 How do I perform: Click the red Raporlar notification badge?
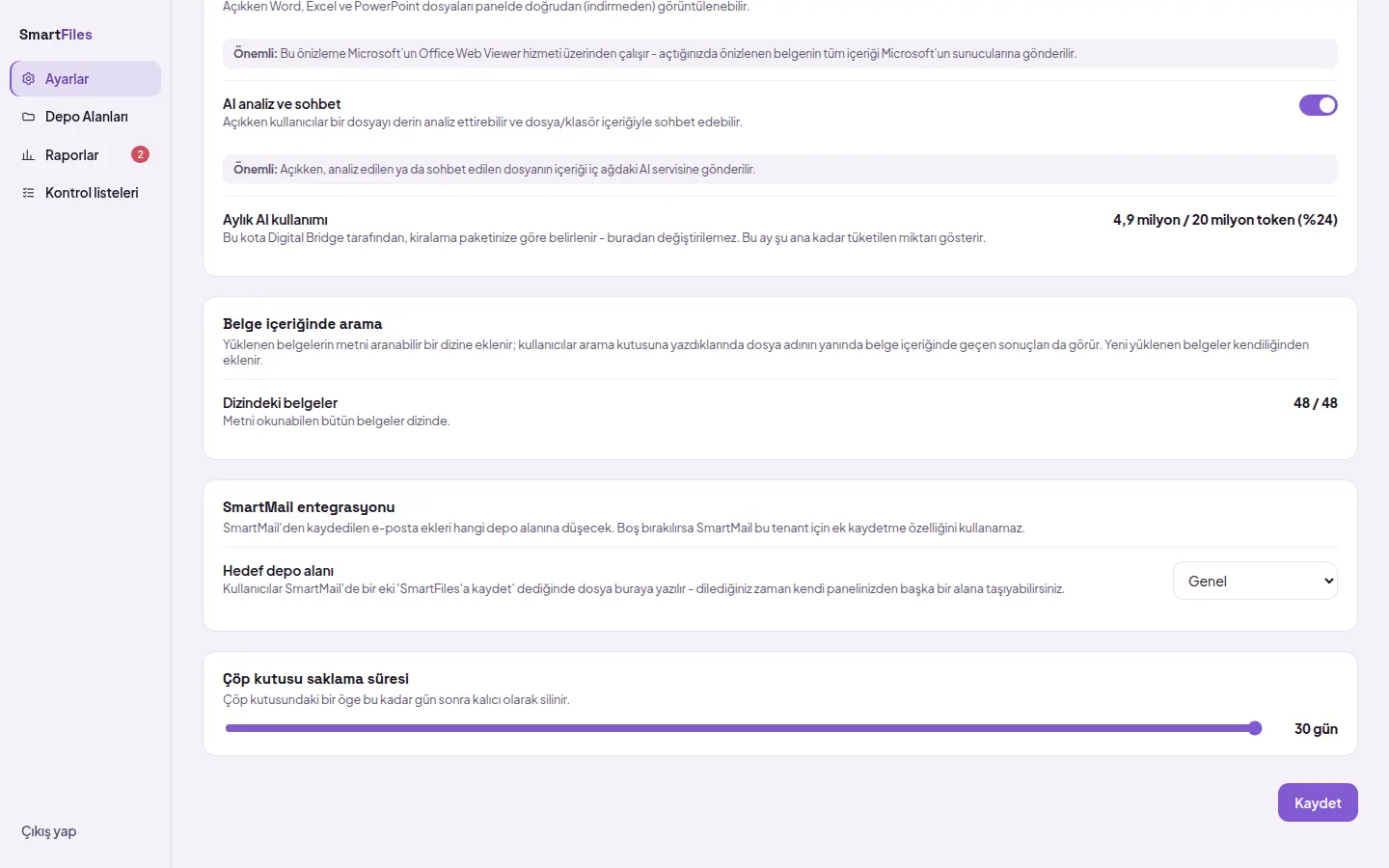140,154
